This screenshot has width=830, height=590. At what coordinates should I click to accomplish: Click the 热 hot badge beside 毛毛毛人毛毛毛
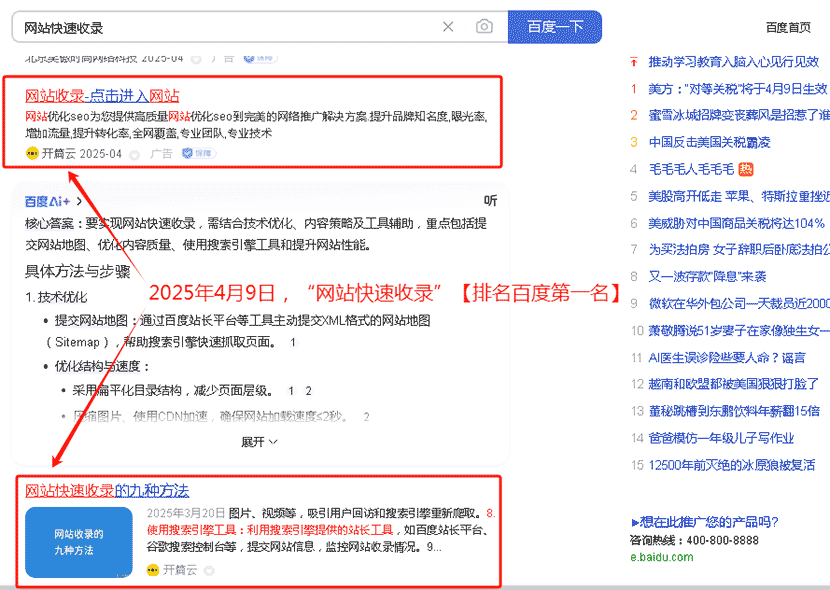[745, 169]
